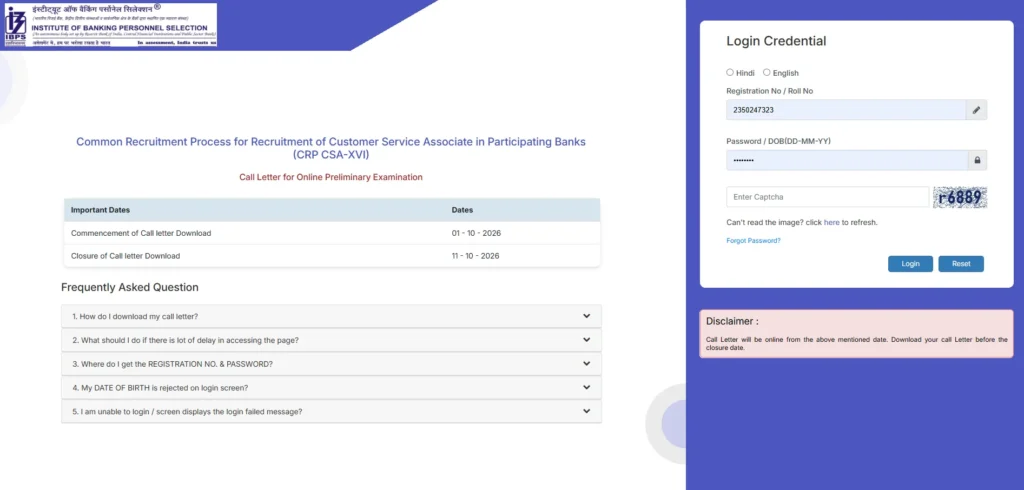Focus the Enter Captcha field

pos(827,197)
